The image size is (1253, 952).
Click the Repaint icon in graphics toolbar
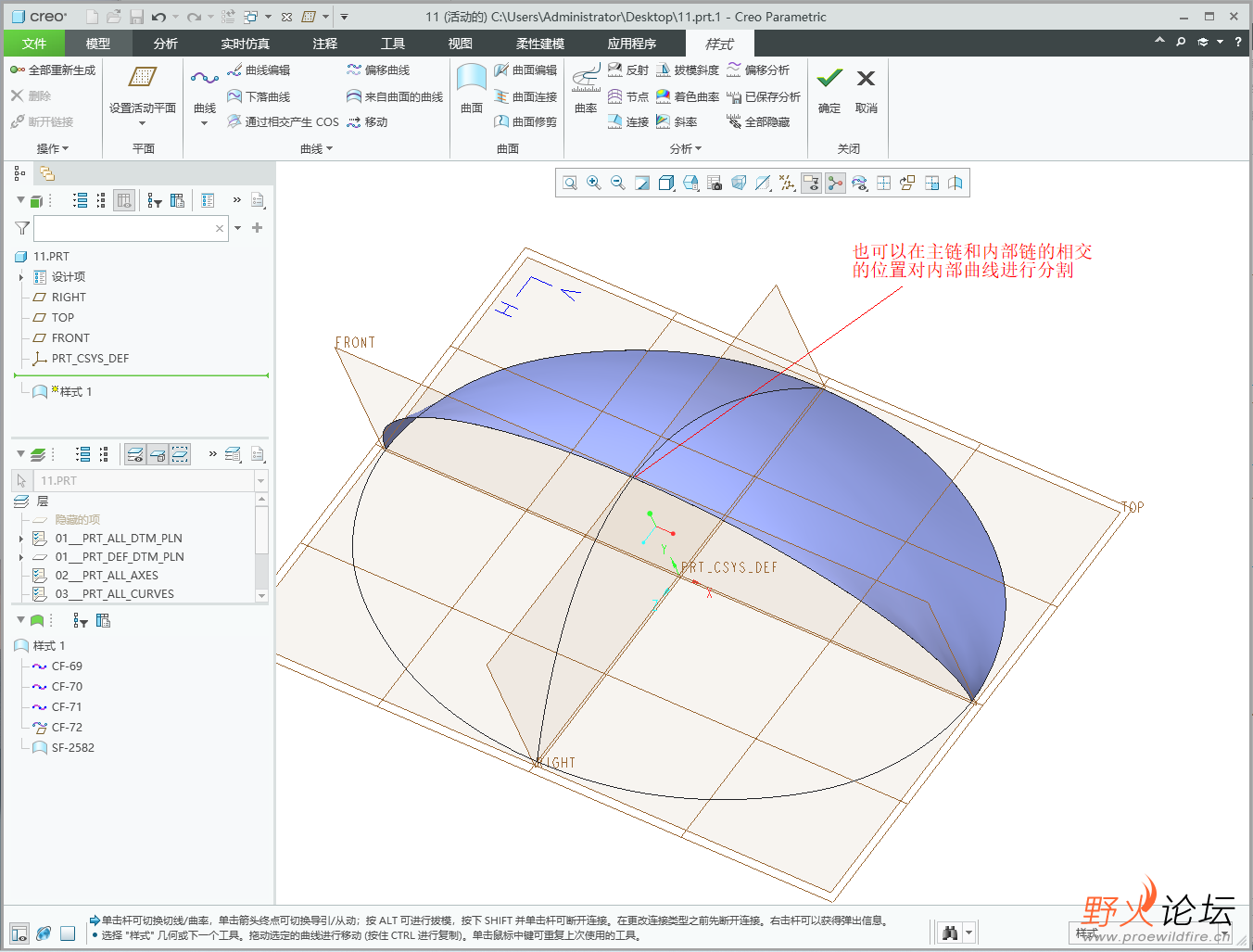tap(642, 183)
